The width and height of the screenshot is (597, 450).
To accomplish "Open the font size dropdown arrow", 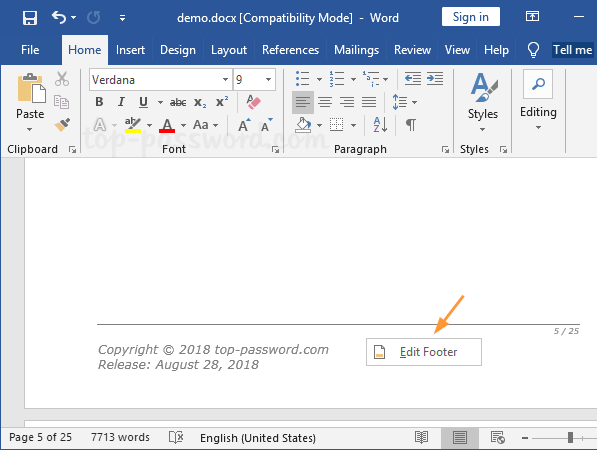I will 268,80.
